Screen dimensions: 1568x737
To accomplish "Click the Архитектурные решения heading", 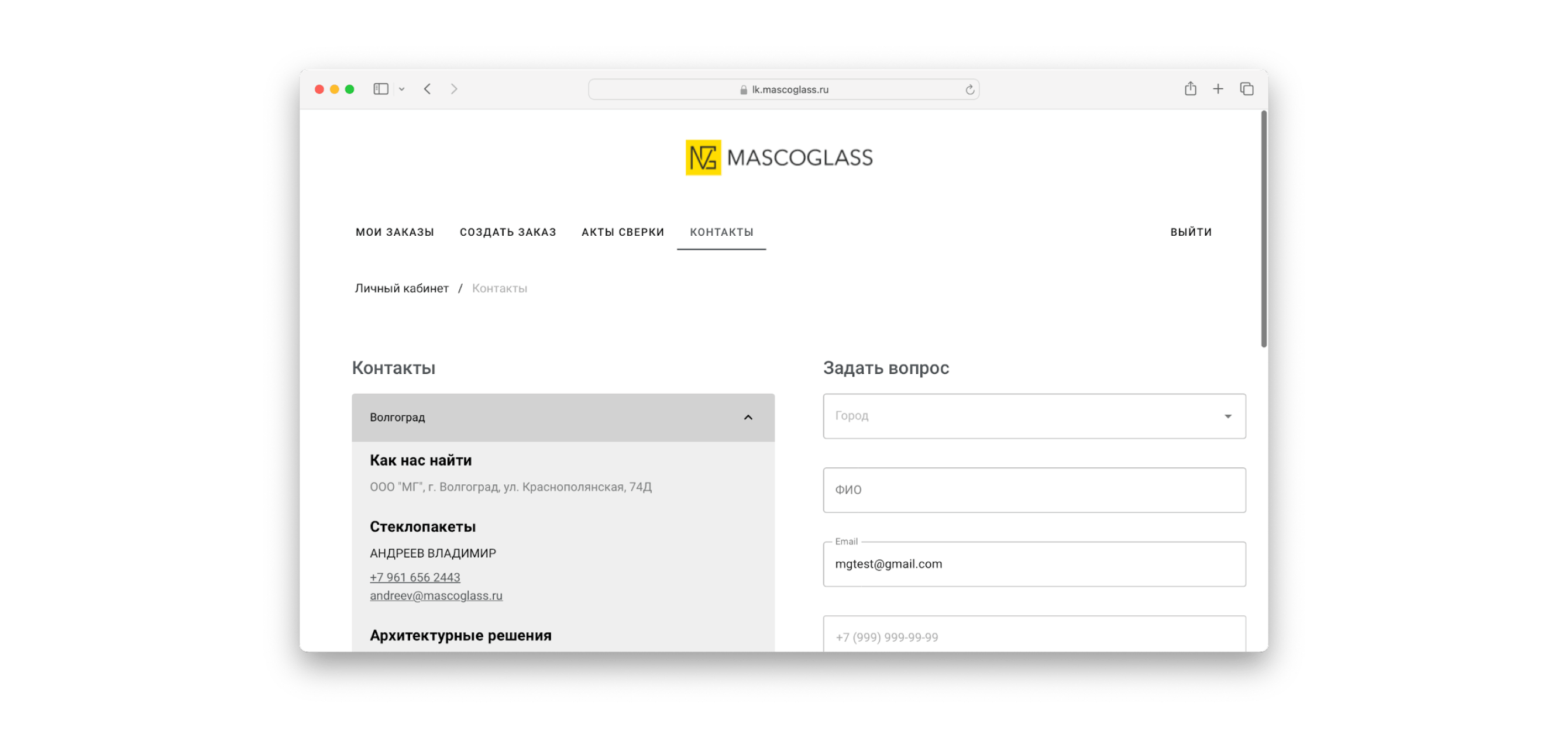I will [x=460, y=635].
